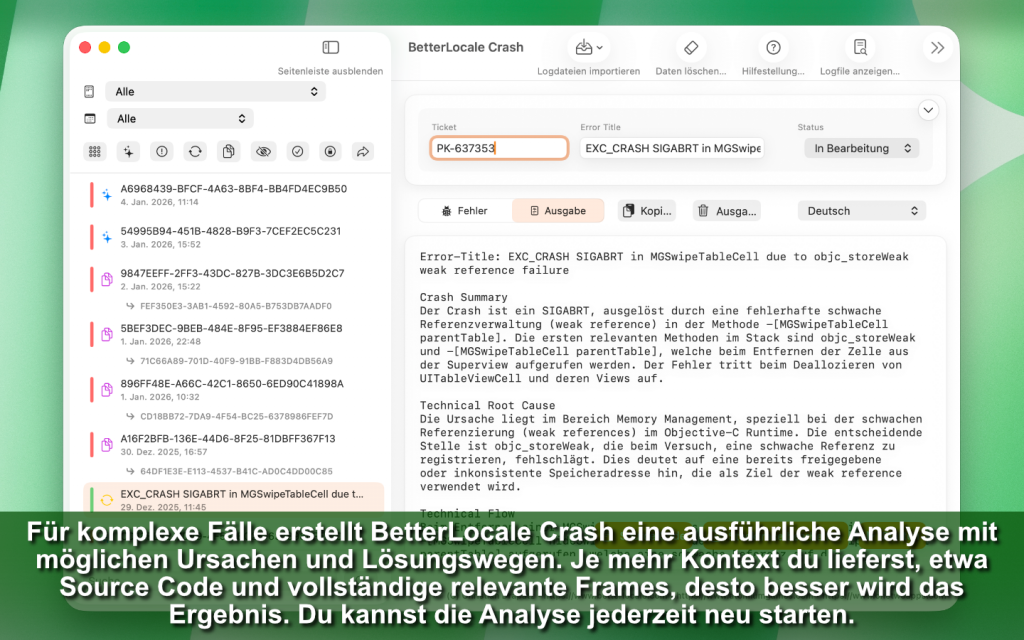This screenshot has width=1024, height=640.
Task: Select the Ausgabe tab
Action: pyautogui.click(x=558, y=211)
